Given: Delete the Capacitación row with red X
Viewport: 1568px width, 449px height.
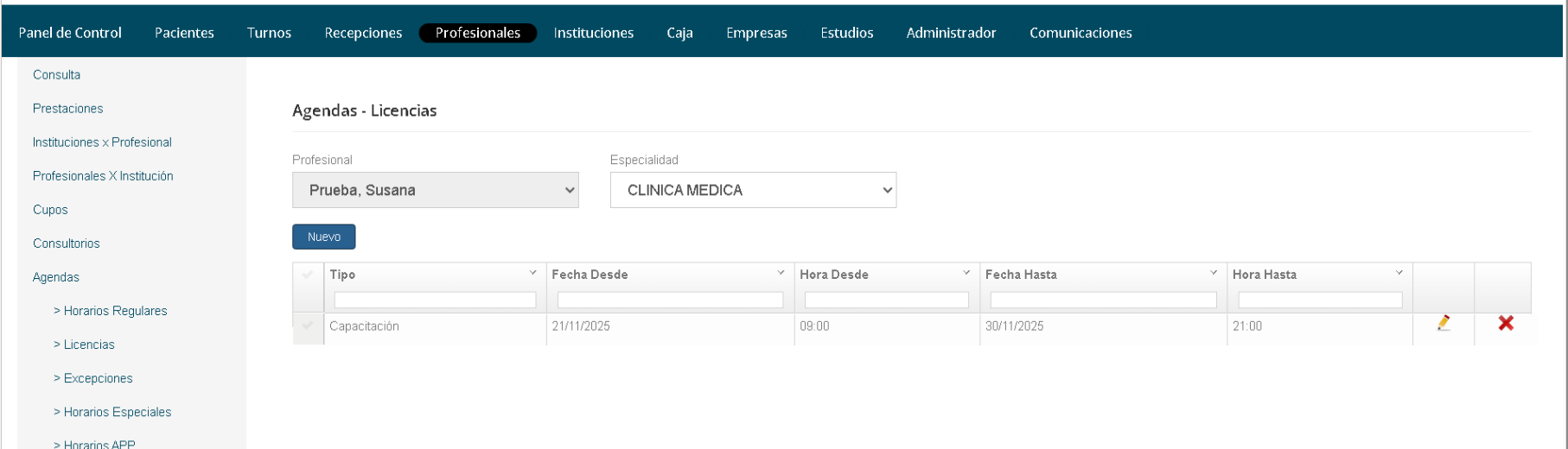Looking at the screenshot, I should 1505,323.
